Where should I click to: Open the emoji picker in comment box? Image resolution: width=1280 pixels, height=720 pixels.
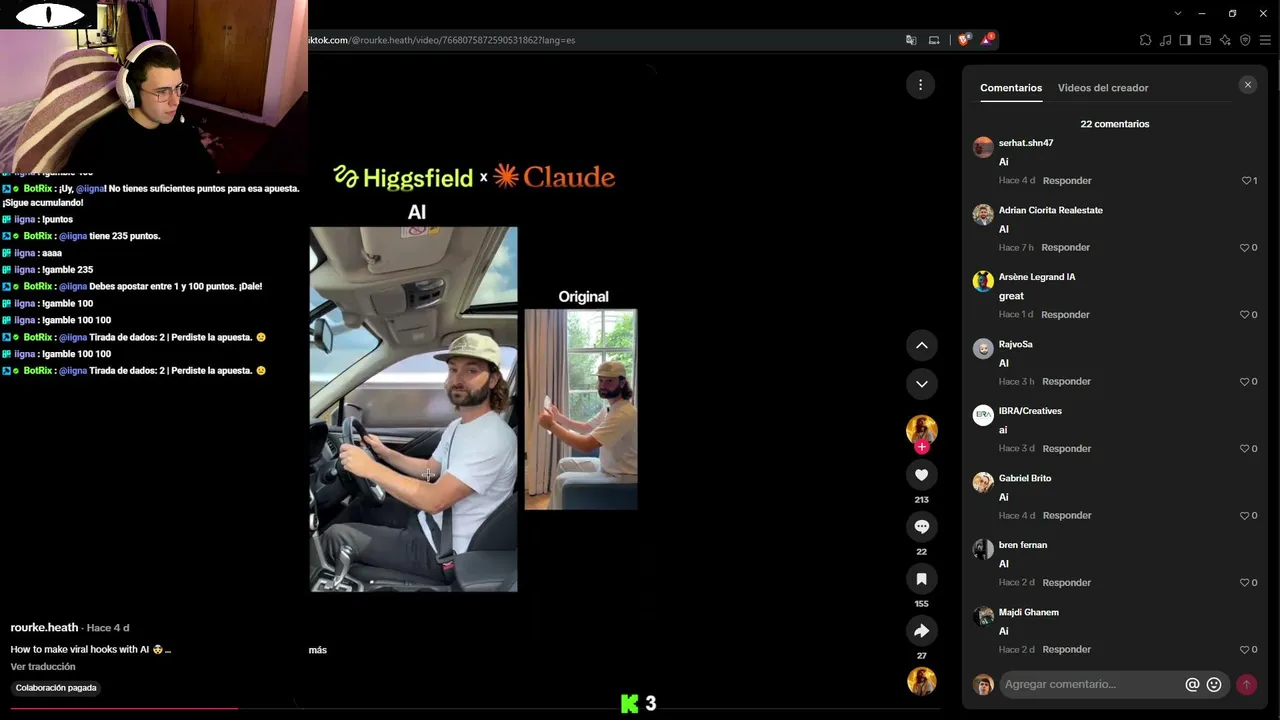point(1214,685)
